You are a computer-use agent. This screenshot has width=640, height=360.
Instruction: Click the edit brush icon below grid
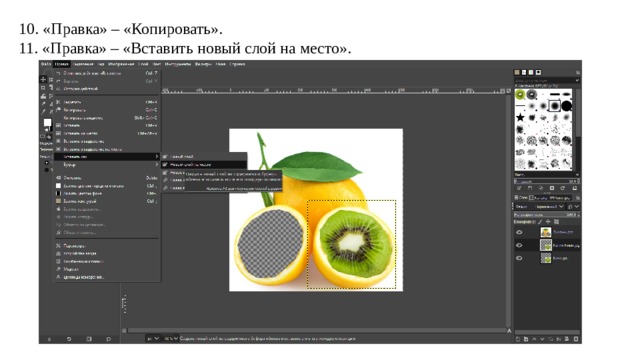tap(519, 188)
